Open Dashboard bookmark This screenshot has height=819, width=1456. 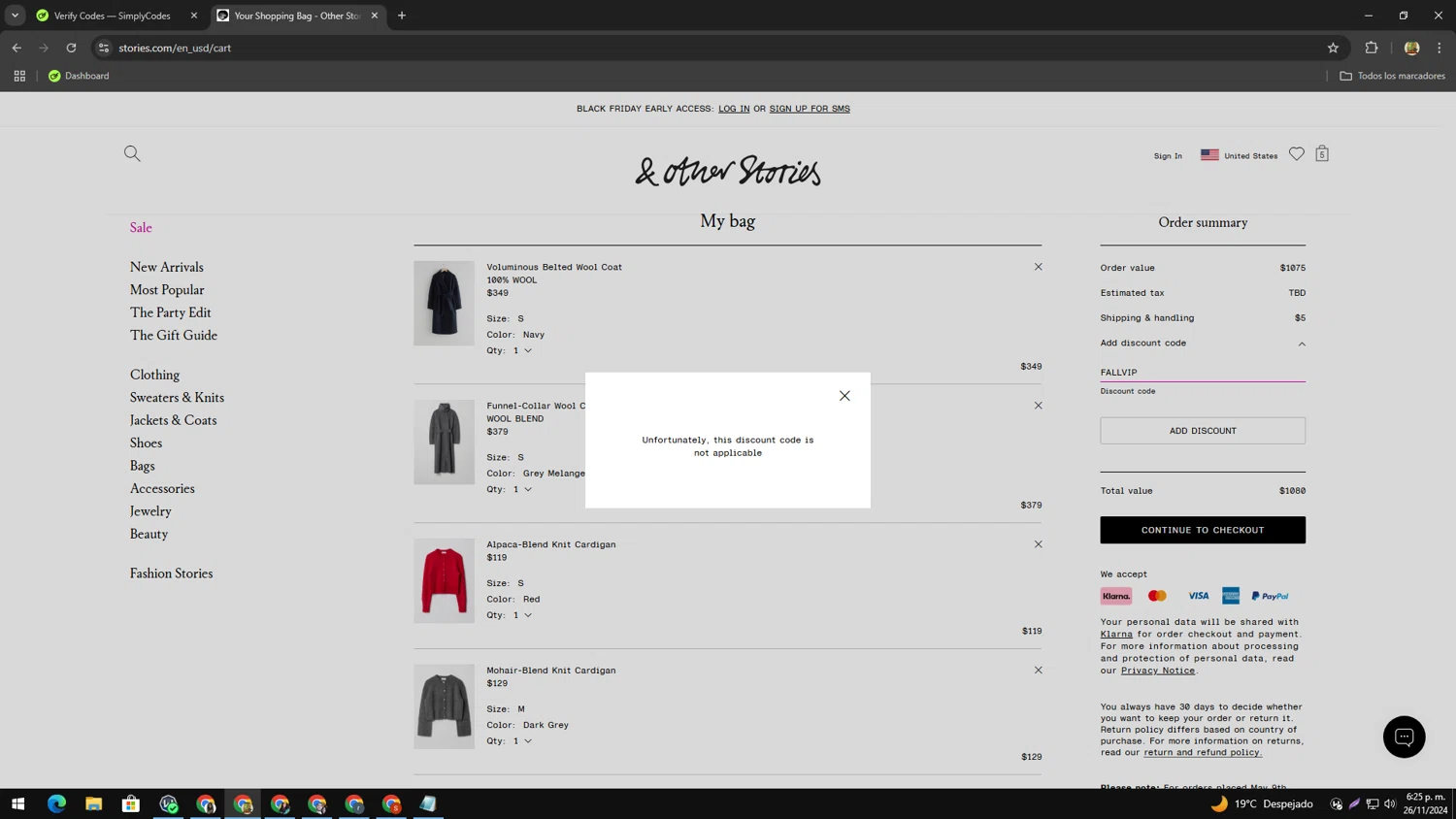(x=79, y=76)
